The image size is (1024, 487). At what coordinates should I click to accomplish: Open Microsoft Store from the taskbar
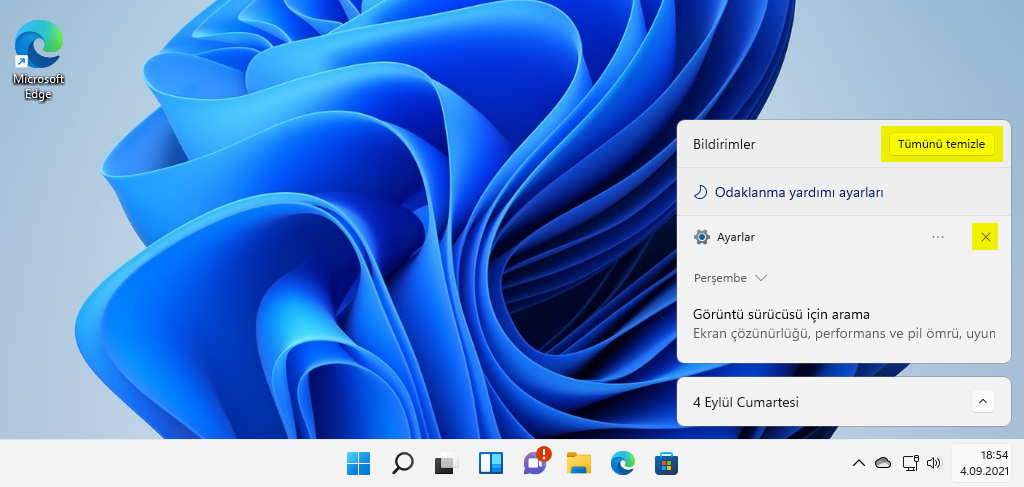pyautogui.click(x=666, y=463)
